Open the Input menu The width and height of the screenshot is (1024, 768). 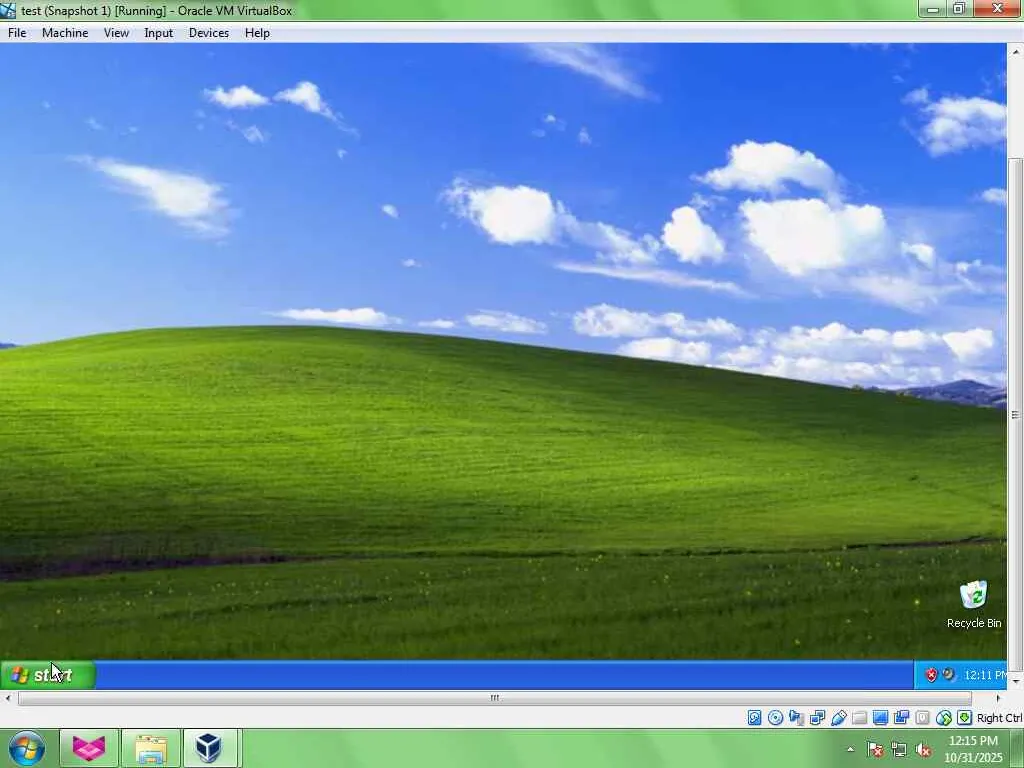tap(158, 33)
